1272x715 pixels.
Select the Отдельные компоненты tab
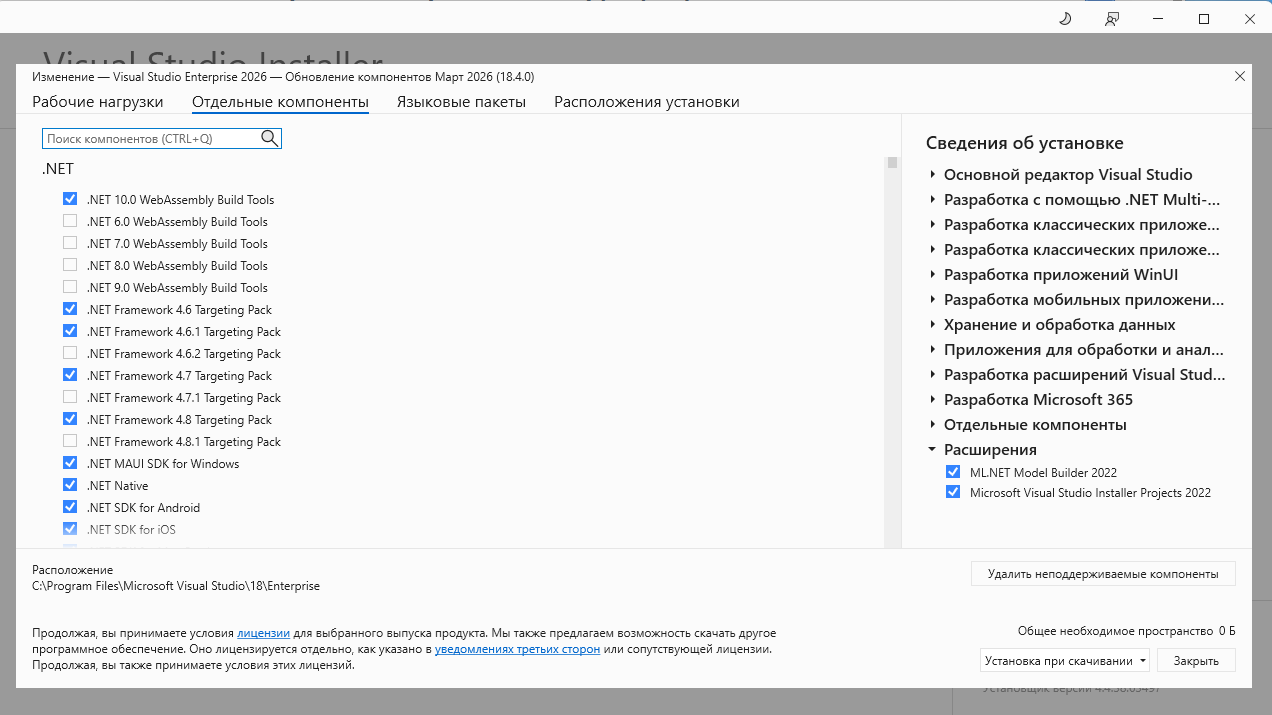280,102
